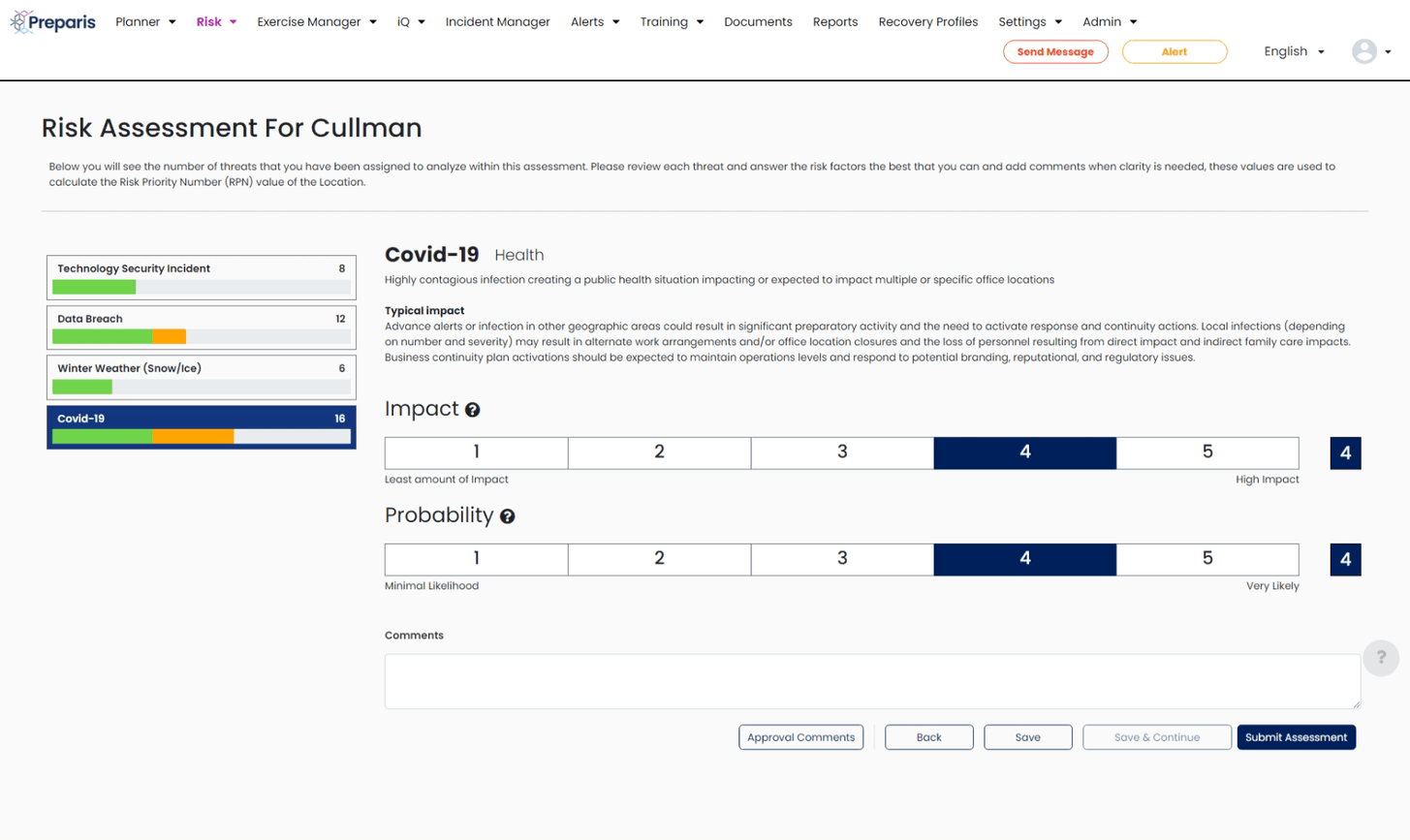The width and height of the screenshot is (1410, 840).
Task: Open the Probability help question mark icon
Action: 507,516
